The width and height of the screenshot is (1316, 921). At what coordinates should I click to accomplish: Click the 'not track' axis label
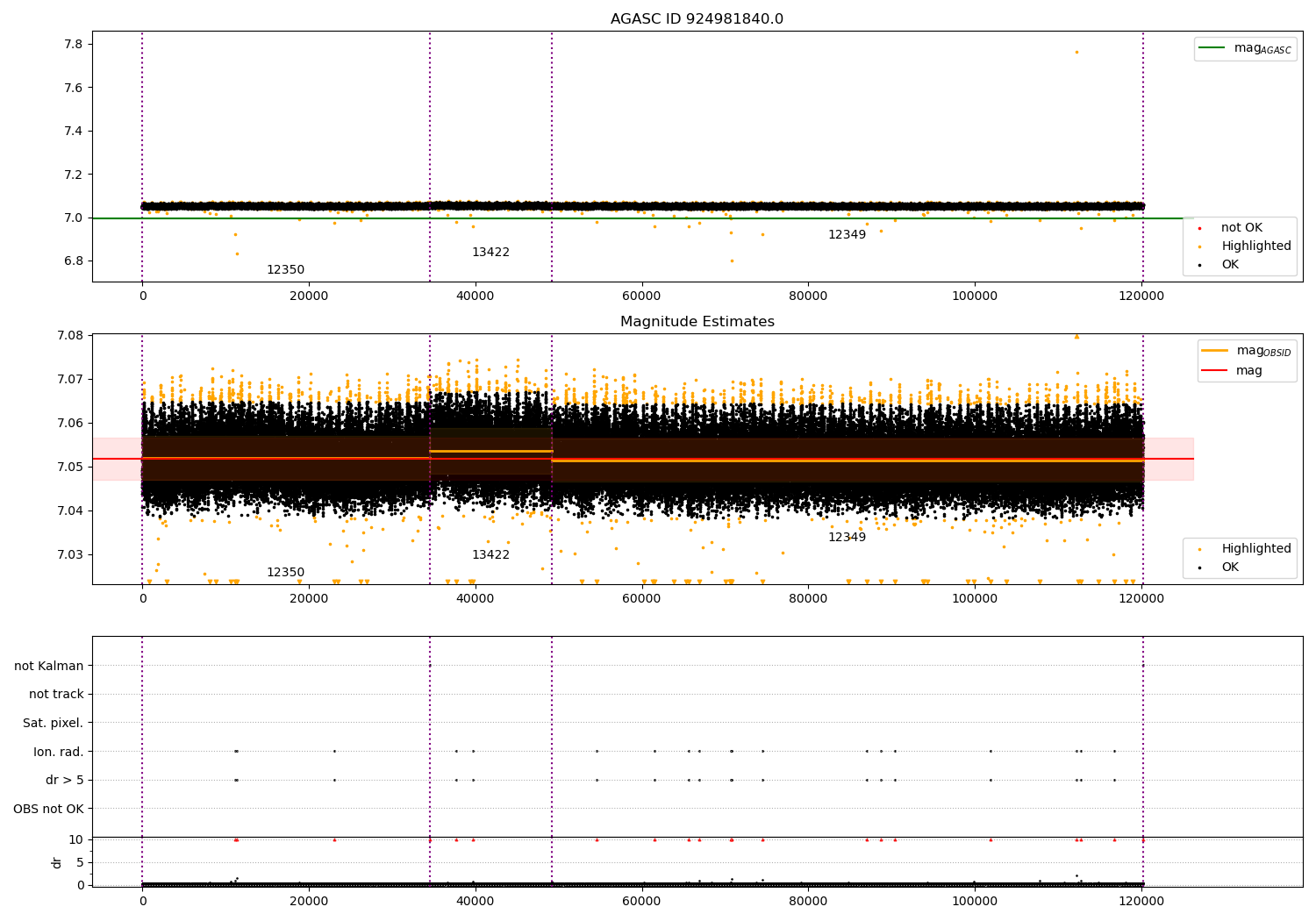[x=56, y=695]
